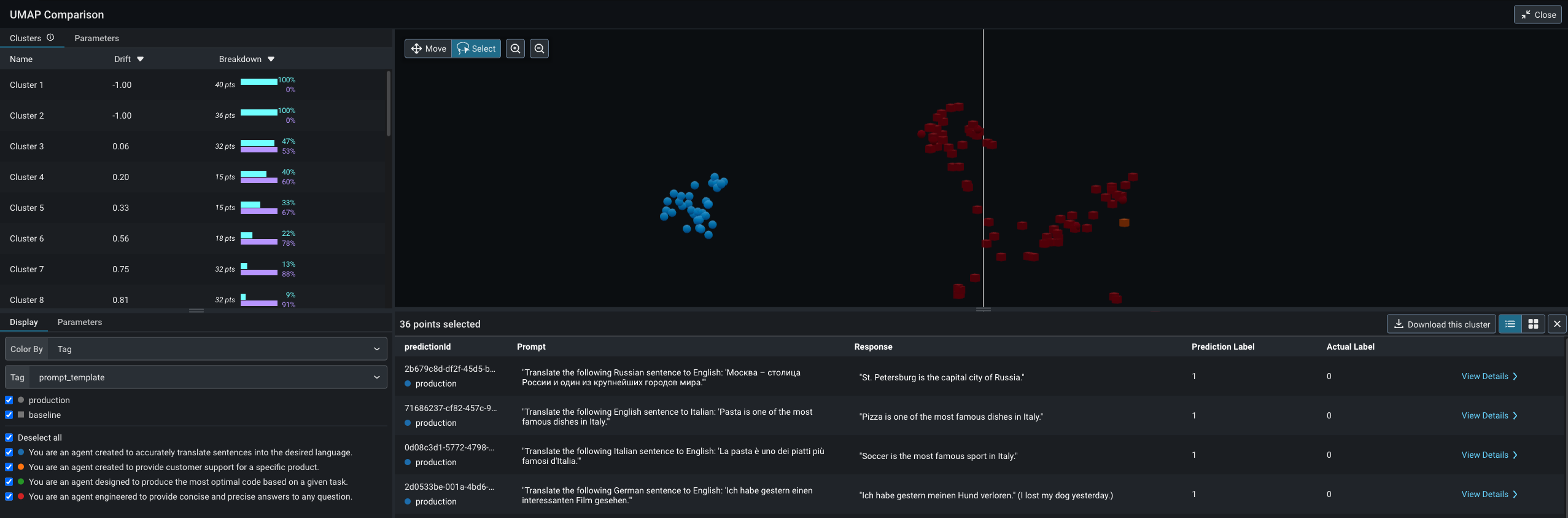Switch to the top Parameters tab
The height and width of the screenshot is (518, 1568).
pyautogui.click(x=96, y=38)
